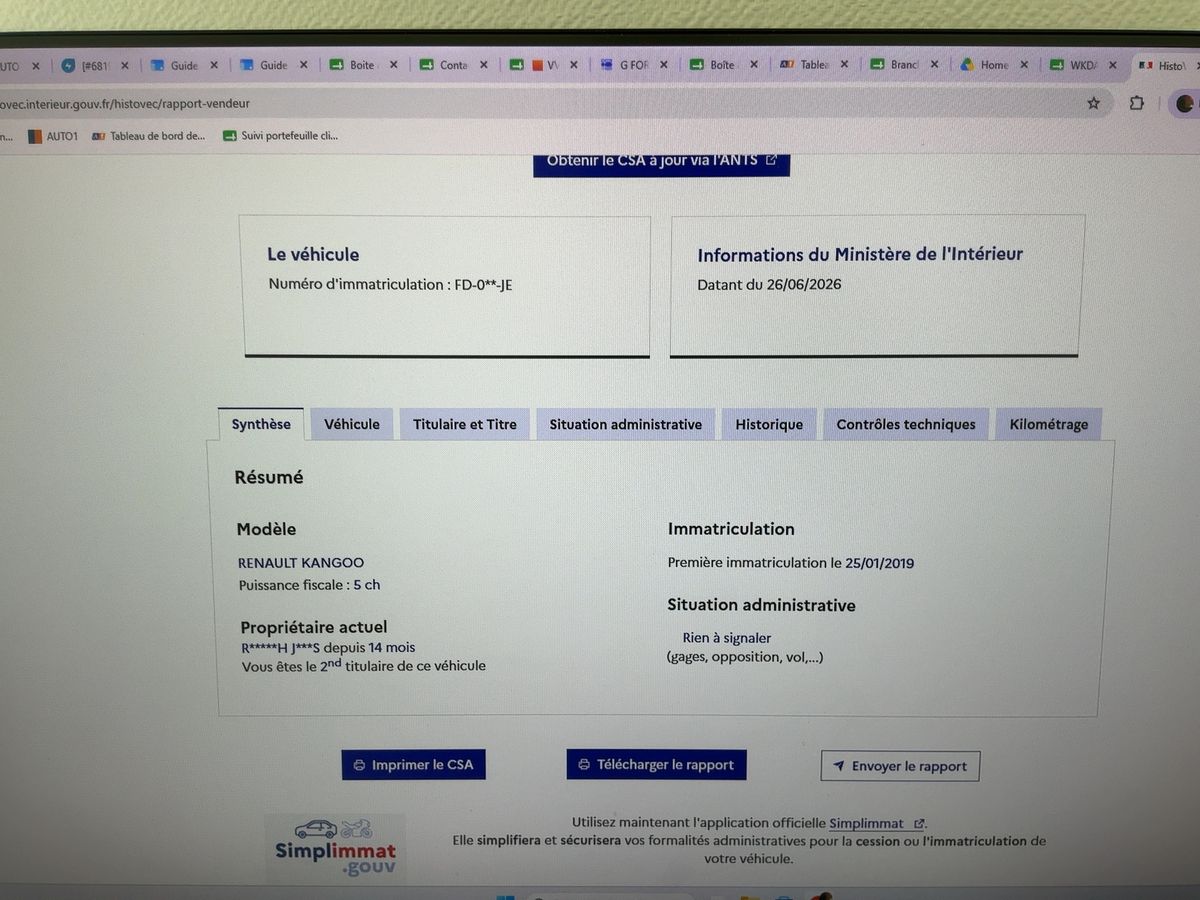Viewport: 1200px width, 900px height.
Task: Click Télécharger le rapport button
Action: coord(656,765)
